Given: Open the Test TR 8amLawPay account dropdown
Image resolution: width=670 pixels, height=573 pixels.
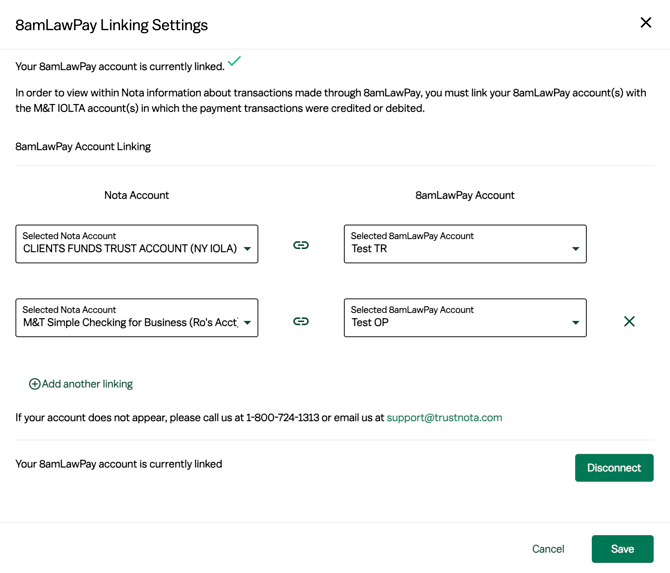Looking at the screenshot, I should coord(465,244).
